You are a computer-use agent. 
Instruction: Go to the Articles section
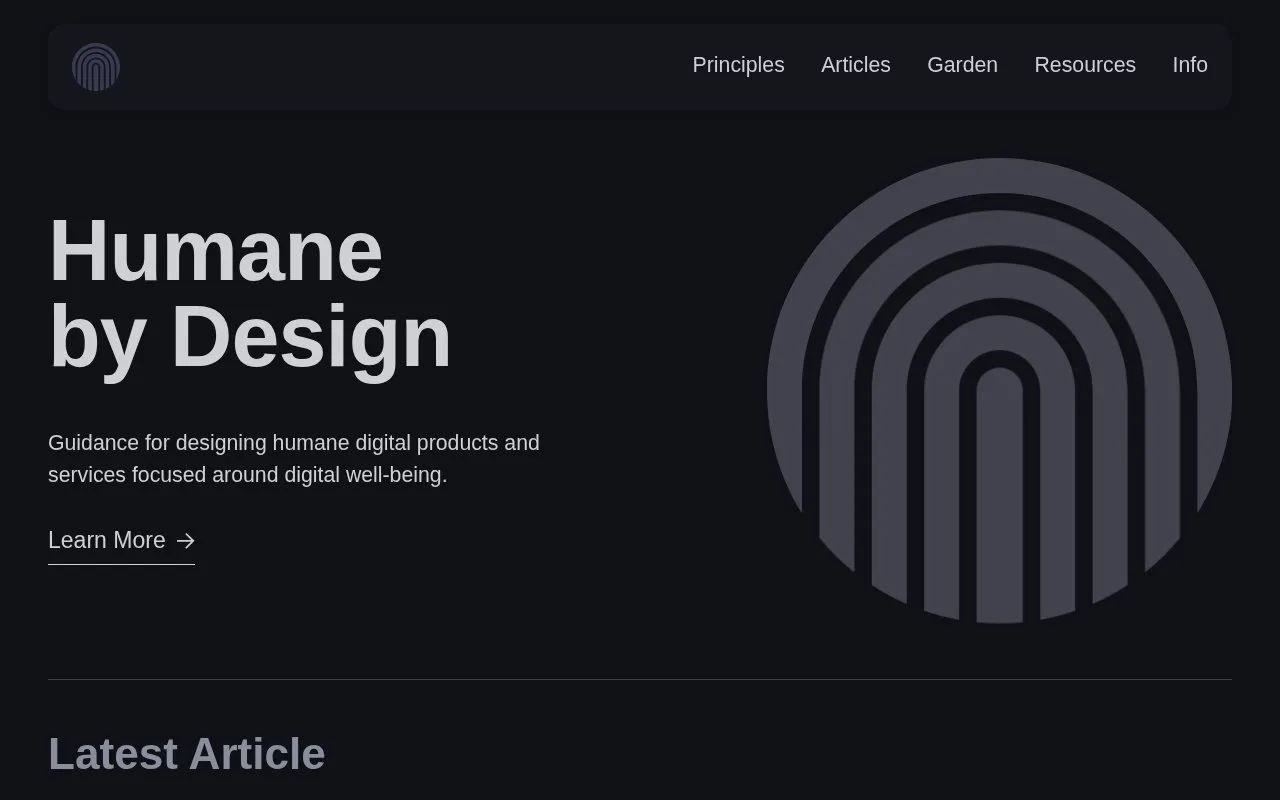[x=856, y=65]
